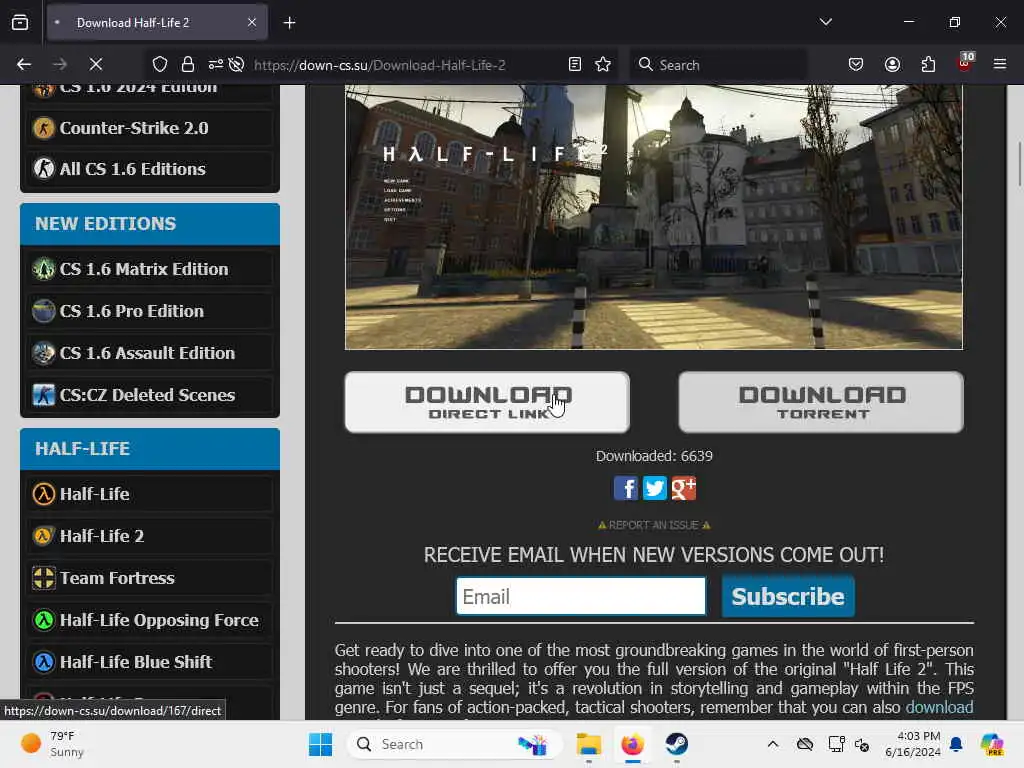Open tracking protection shield icon
The height and width of the screenshot is (768, 1024).
[x=160, y=64]
